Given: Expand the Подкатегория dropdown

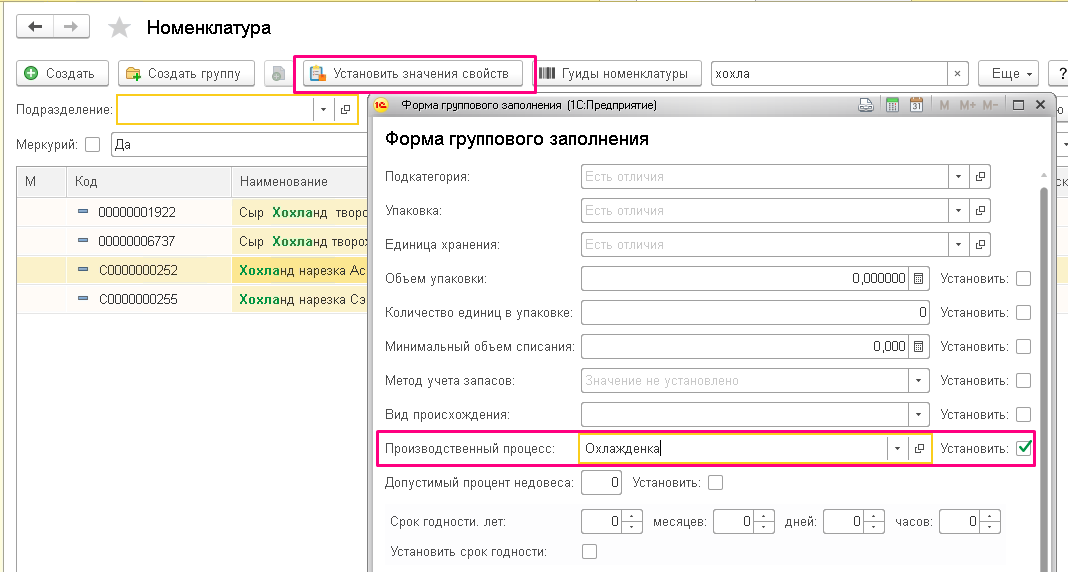Looking at the screenshot, I should tap(958, 176).
